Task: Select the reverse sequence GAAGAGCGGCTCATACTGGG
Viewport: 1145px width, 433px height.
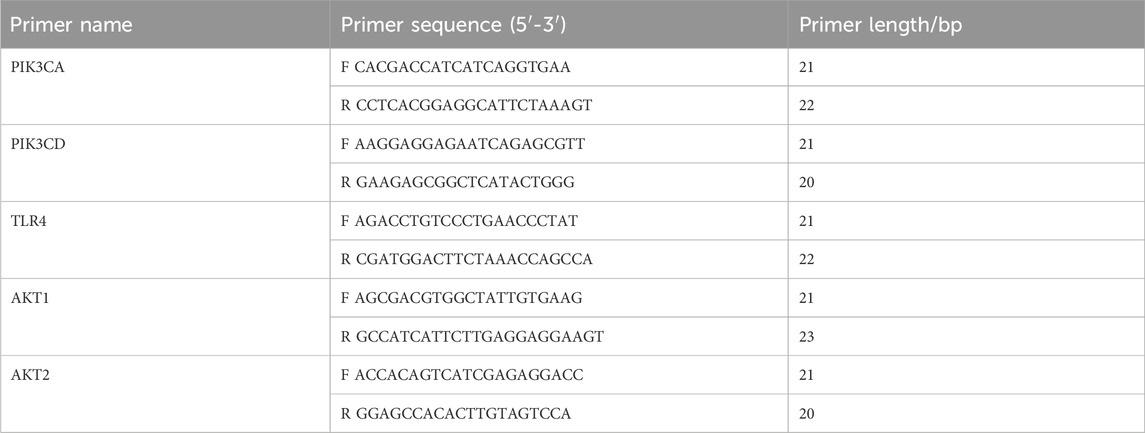Action: click(x=465, y=183)
